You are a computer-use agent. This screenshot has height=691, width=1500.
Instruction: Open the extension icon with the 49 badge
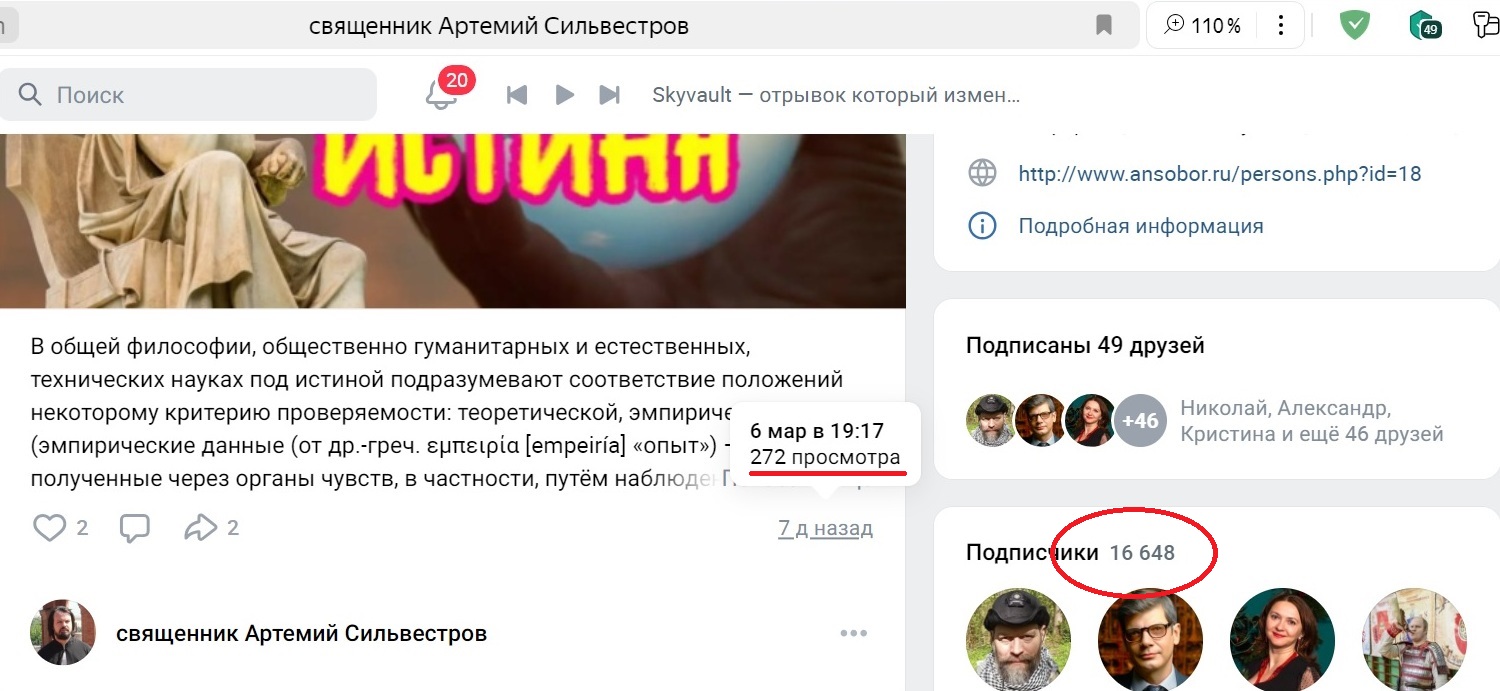coord(1423,25)
